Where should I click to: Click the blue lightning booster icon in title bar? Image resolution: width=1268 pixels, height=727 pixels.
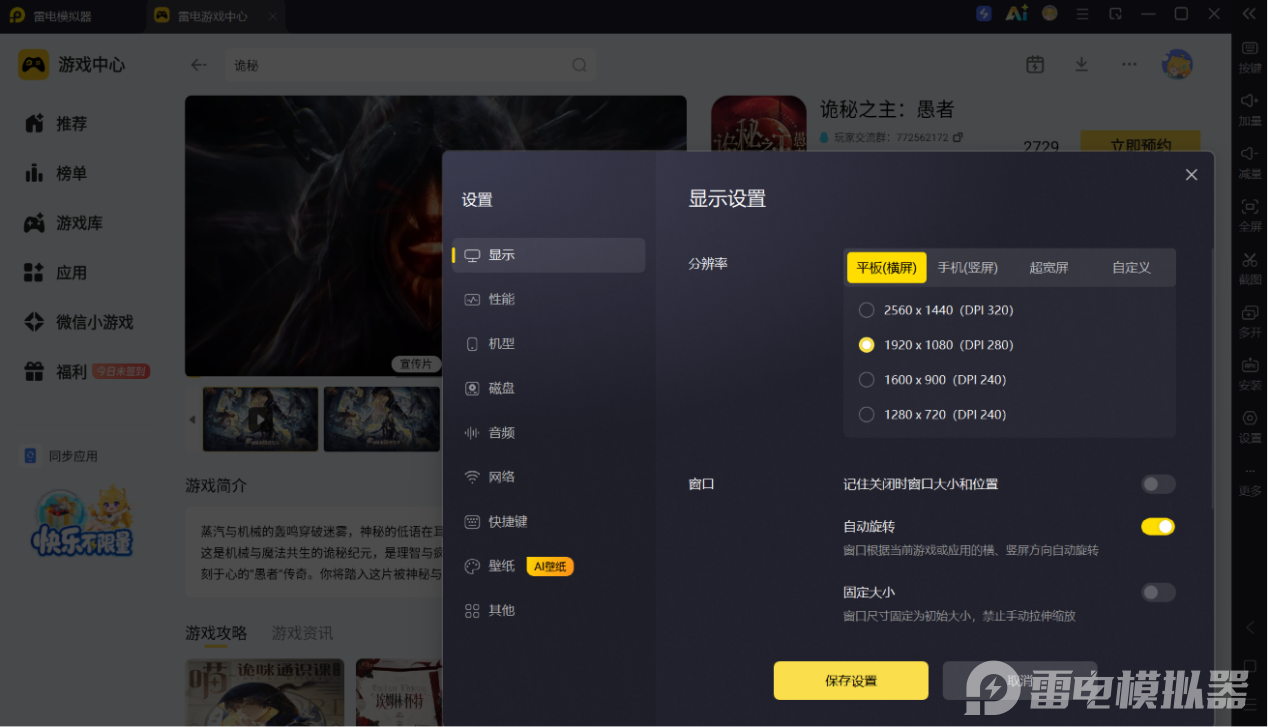tap(984, 13)
